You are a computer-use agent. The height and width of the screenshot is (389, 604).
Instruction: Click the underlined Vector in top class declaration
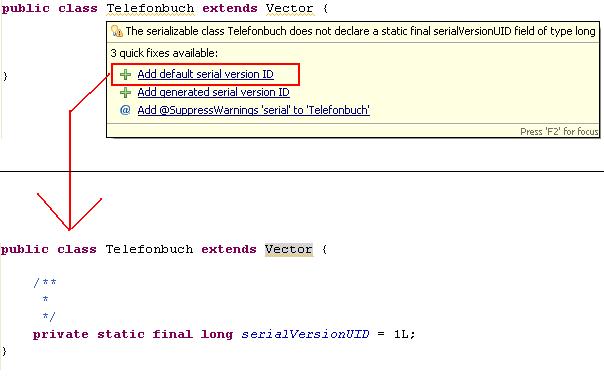pyautogui.click(x=289, y=8)
